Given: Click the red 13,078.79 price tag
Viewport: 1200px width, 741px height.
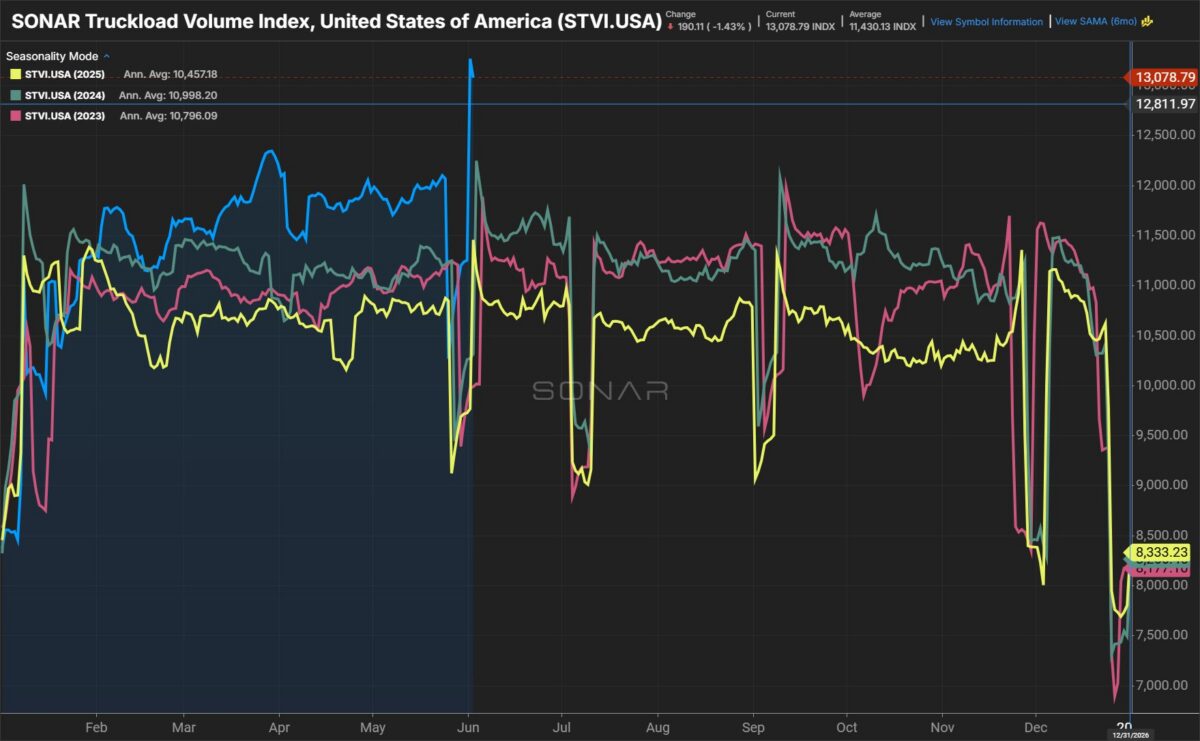Looking at the screenshot, I should coord(1163,77).
